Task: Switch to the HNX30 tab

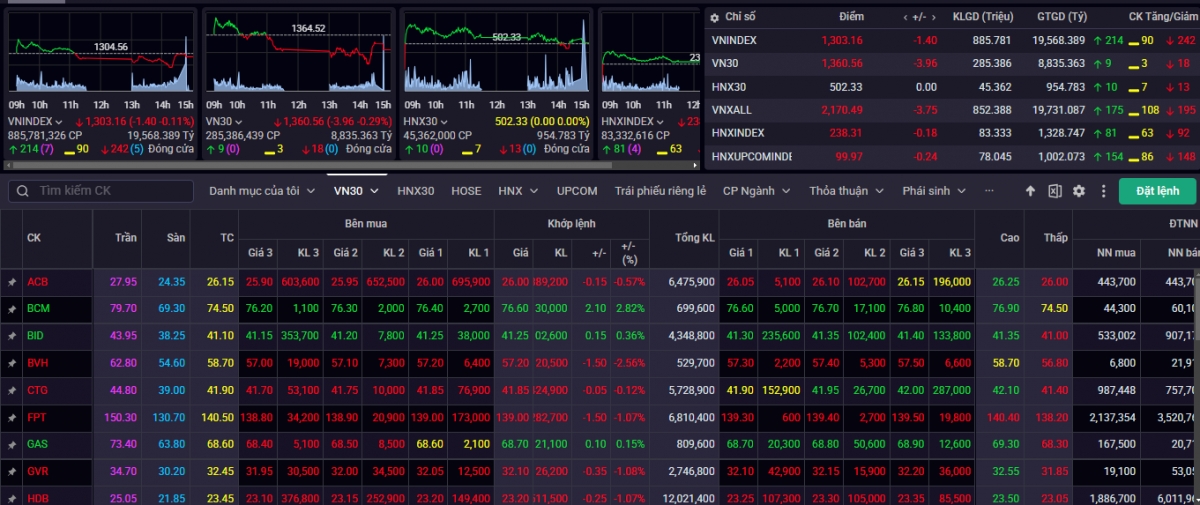Action: (415, 191)
